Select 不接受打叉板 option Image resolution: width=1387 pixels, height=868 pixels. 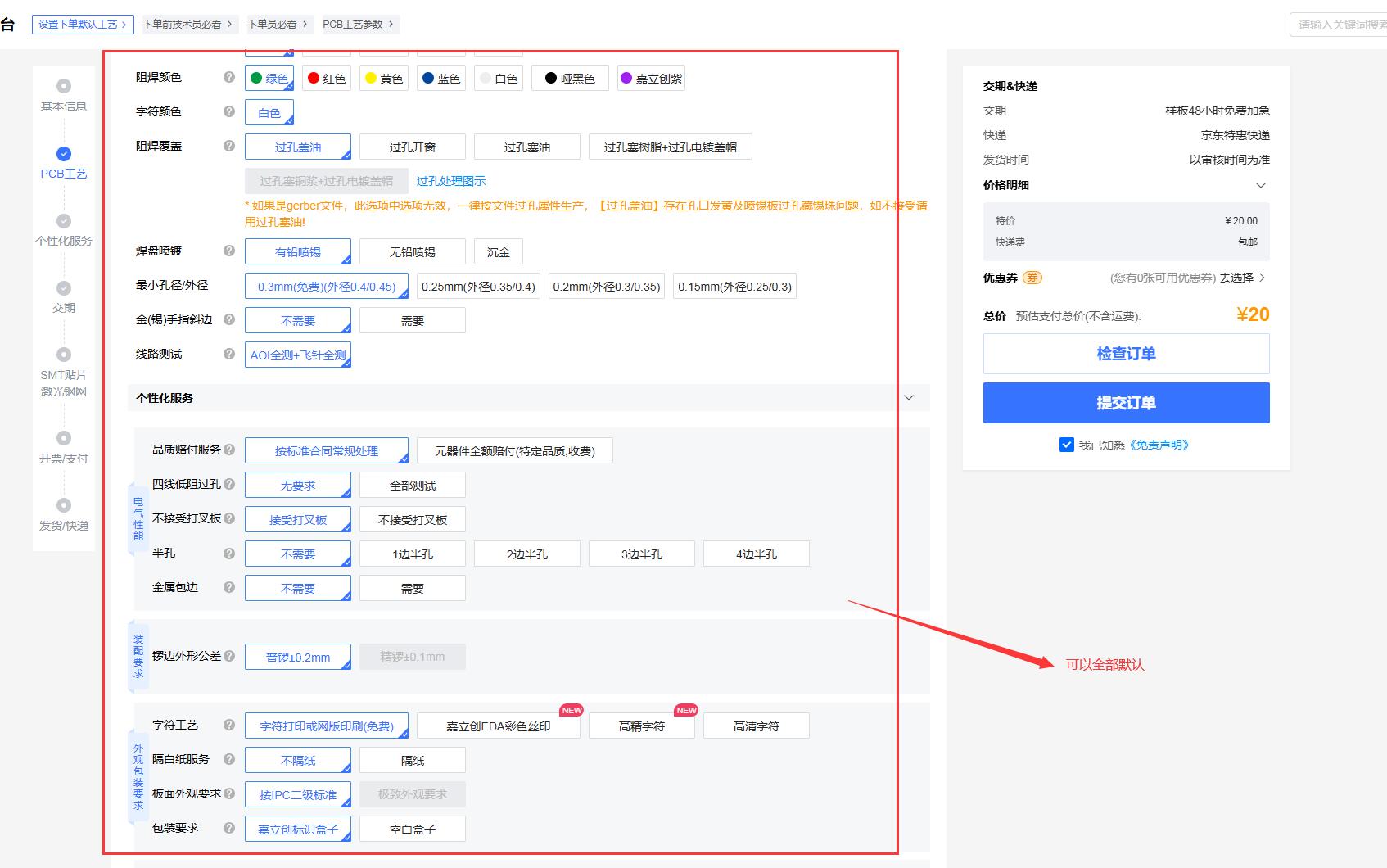413,520
